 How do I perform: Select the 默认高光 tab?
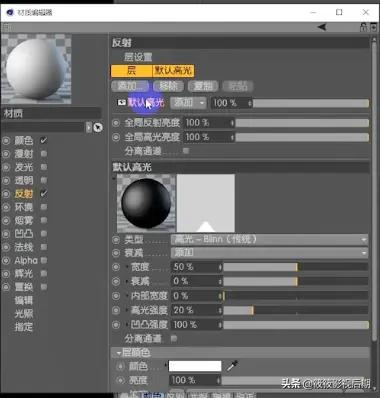[x=173, y=71]
